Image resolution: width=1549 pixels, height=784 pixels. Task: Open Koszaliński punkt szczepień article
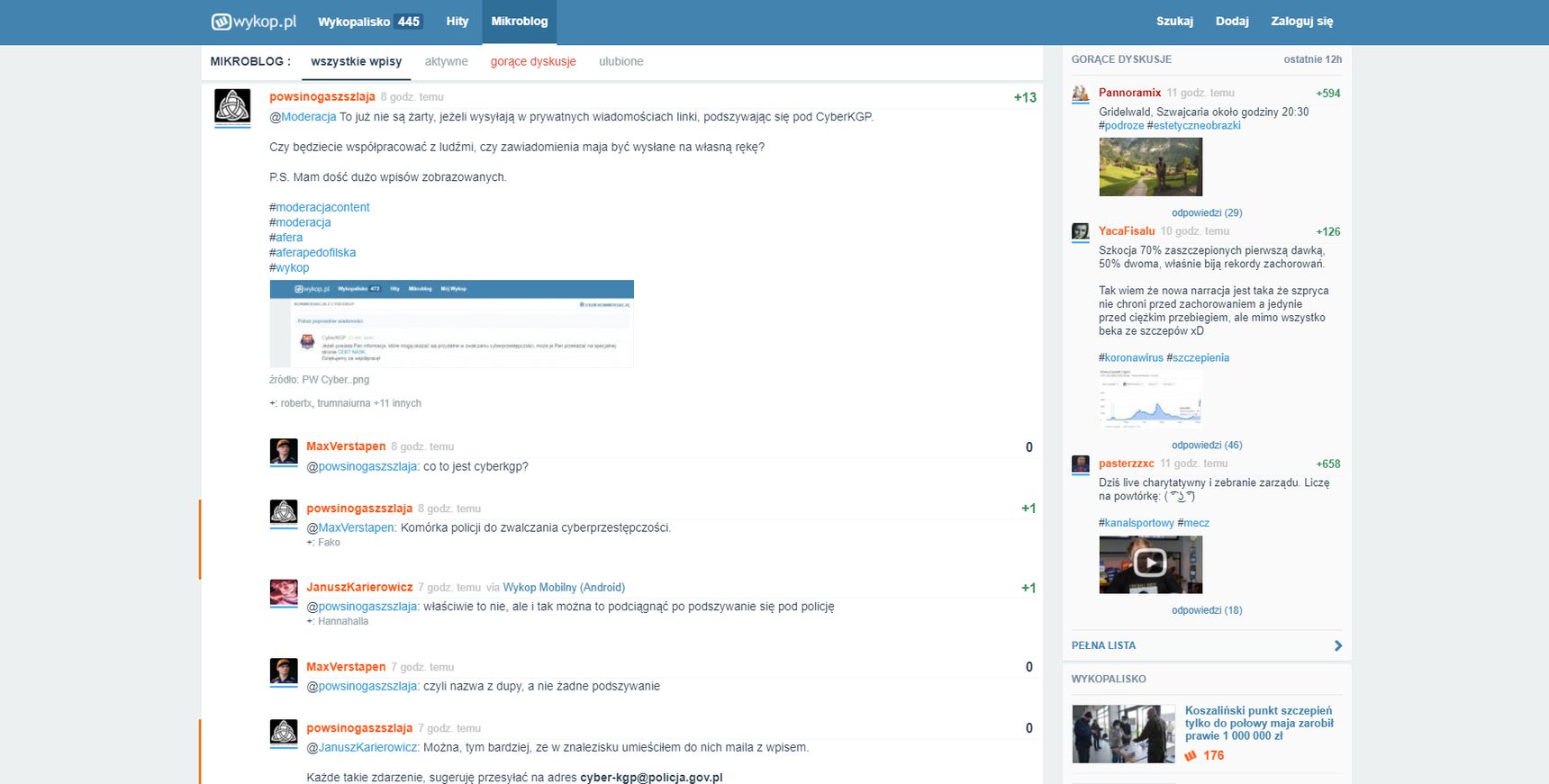1259,723
